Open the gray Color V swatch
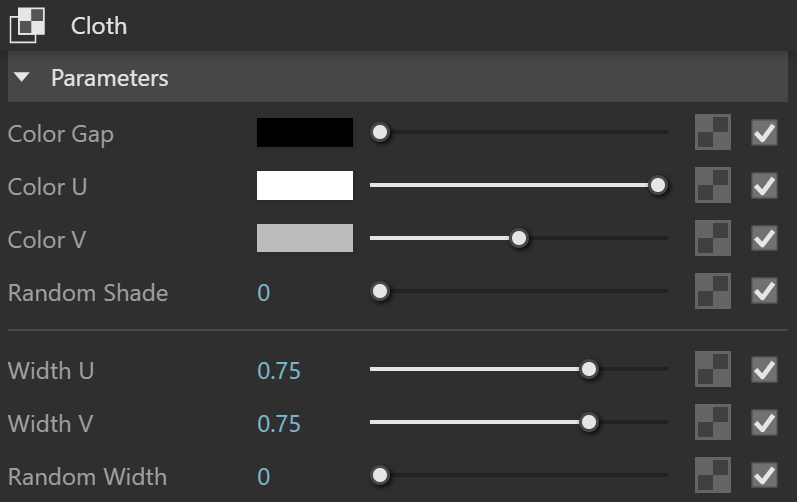Image resolution: width=797 pixels, height=502 pixels. pos(305,238)
